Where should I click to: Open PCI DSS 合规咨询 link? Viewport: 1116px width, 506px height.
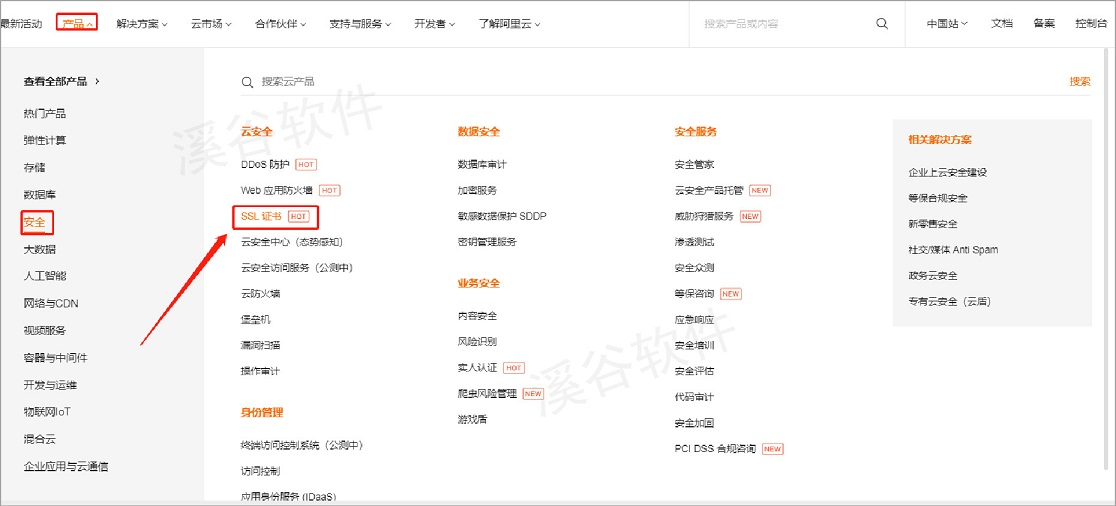(x=715, y=449)
